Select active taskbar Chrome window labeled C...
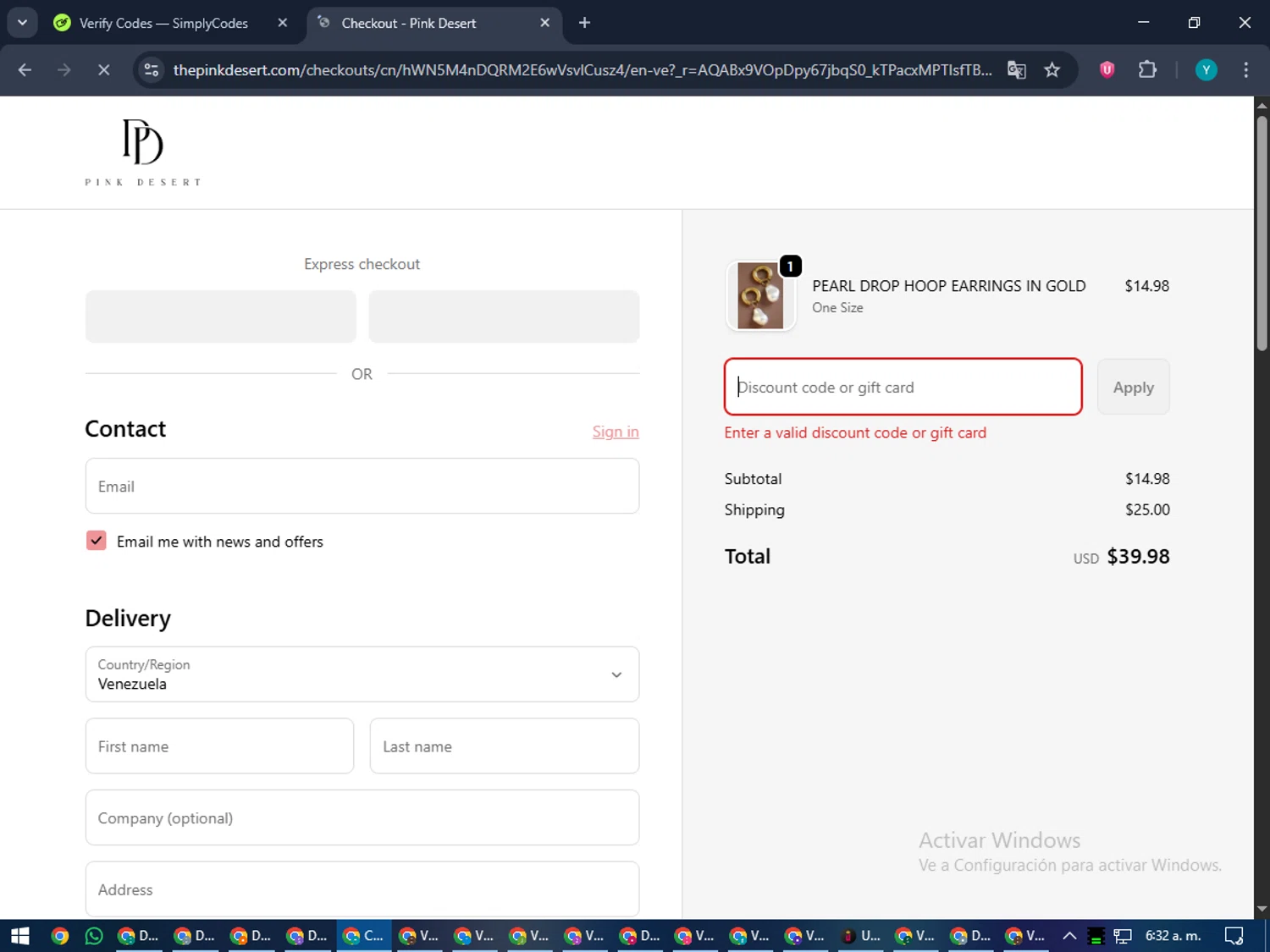Image resolution: width=1270 pixels, height=952 pixels. tap(364, 936)
